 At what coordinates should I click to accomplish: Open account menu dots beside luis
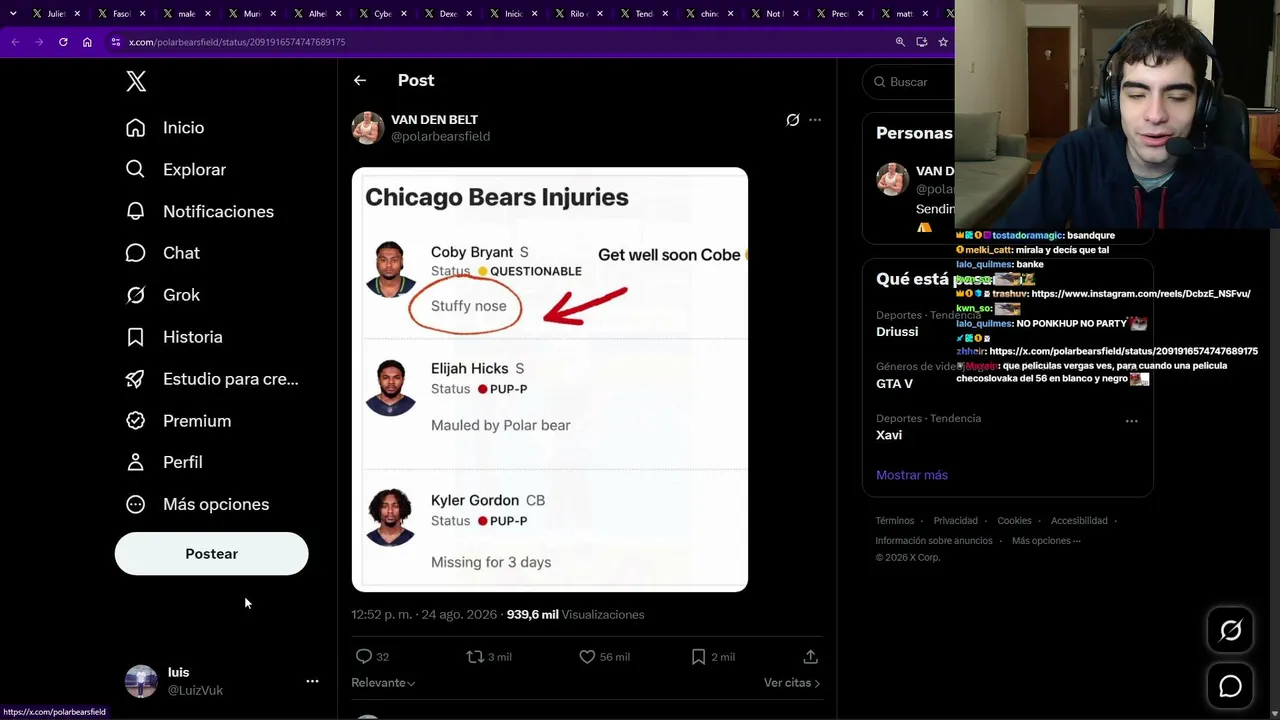312,681
